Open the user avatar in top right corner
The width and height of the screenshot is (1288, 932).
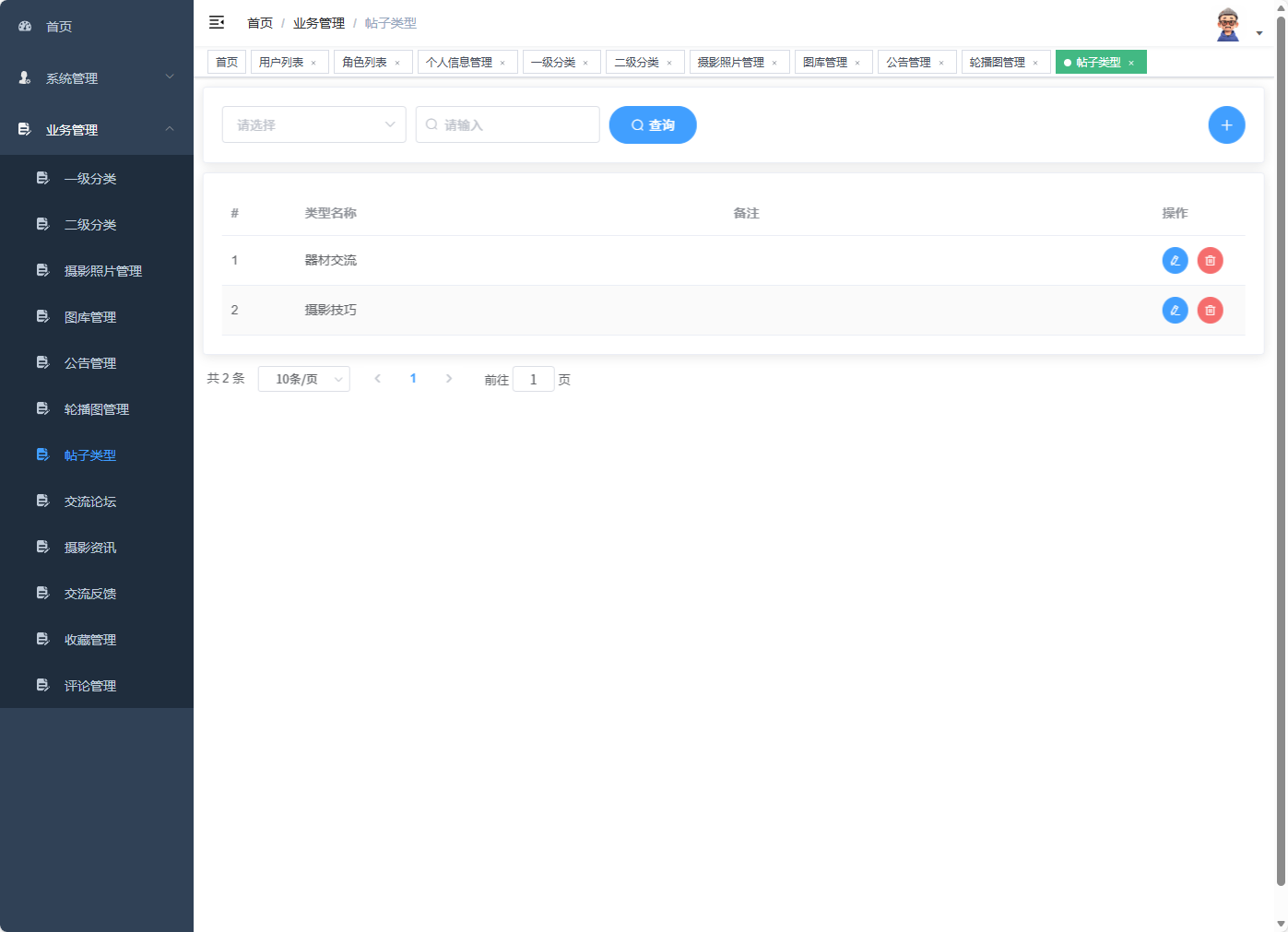point(1227,23)
